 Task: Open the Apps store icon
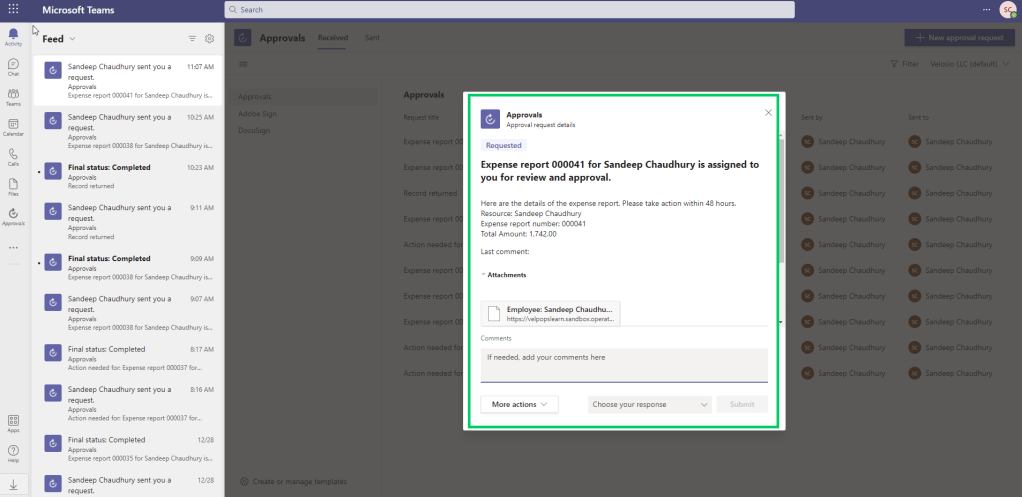[13, 423]
